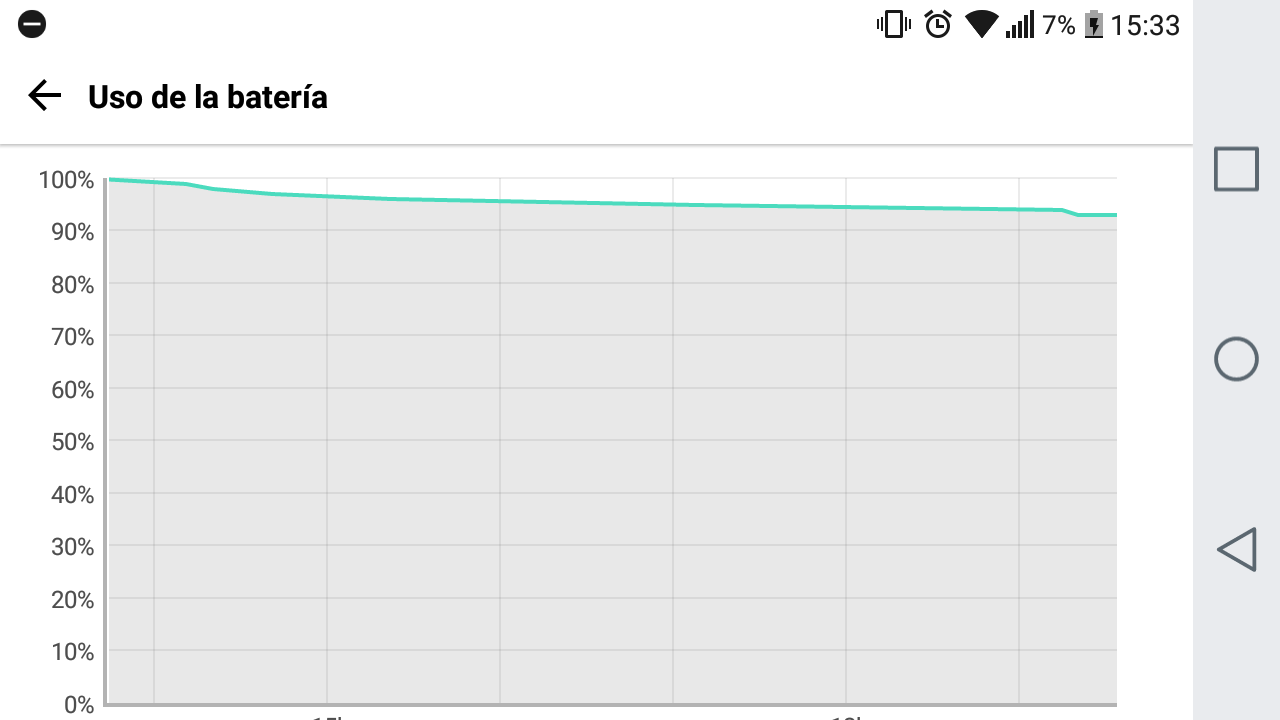Tap the 0% label on graph axis
The width and height of the screenshot is (1280, 720).
click(79, 705)
